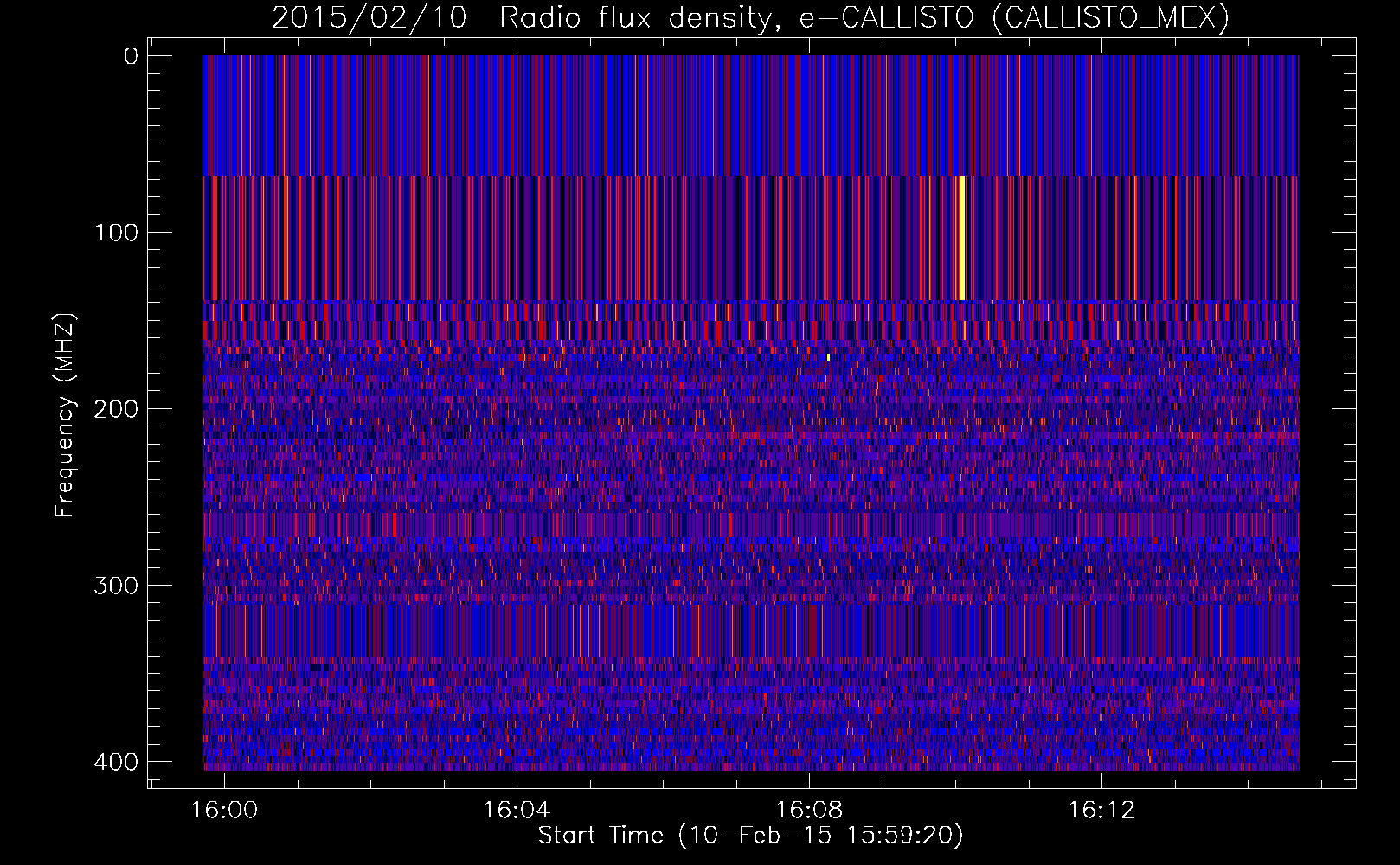Click the '400' frequency tick label

(x=116, y=762)
